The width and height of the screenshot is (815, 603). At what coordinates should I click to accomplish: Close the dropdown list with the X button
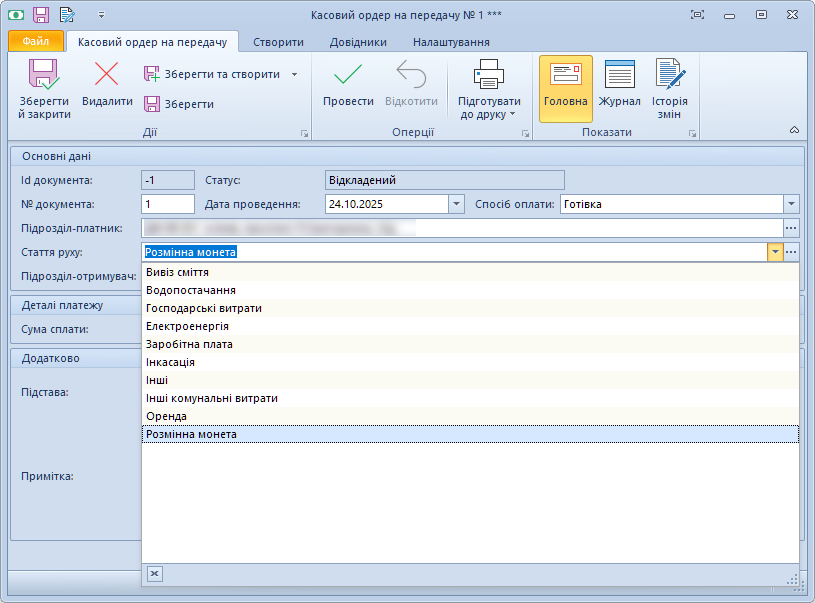pos(155,573)
